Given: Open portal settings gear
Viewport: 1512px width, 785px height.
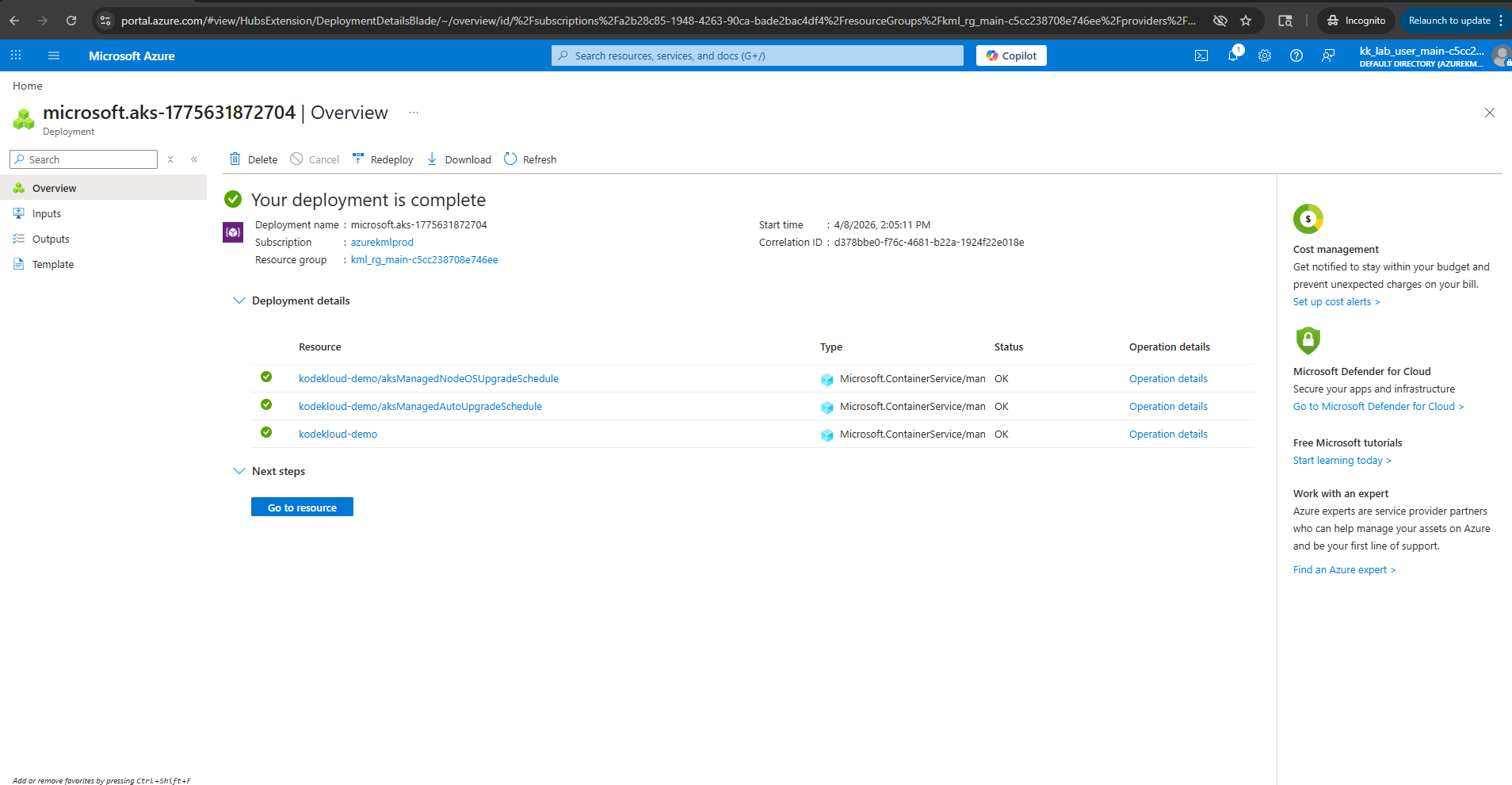Looking at the screenshot, I should (1265, 56).
